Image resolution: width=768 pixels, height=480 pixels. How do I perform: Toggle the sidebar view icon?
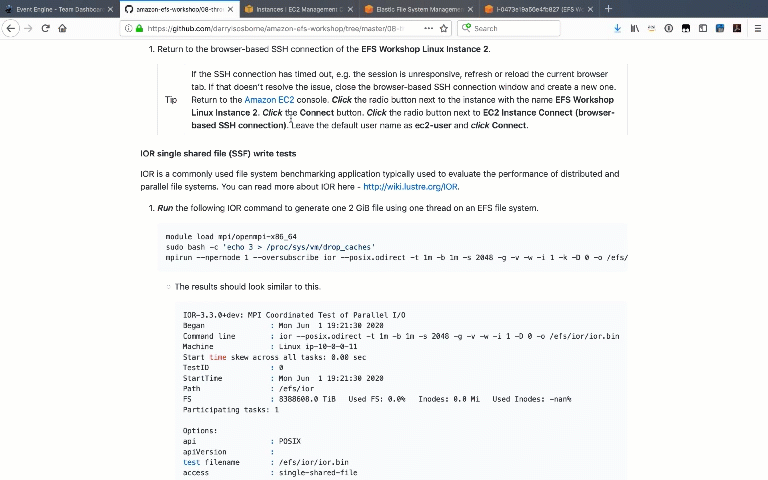703,28
